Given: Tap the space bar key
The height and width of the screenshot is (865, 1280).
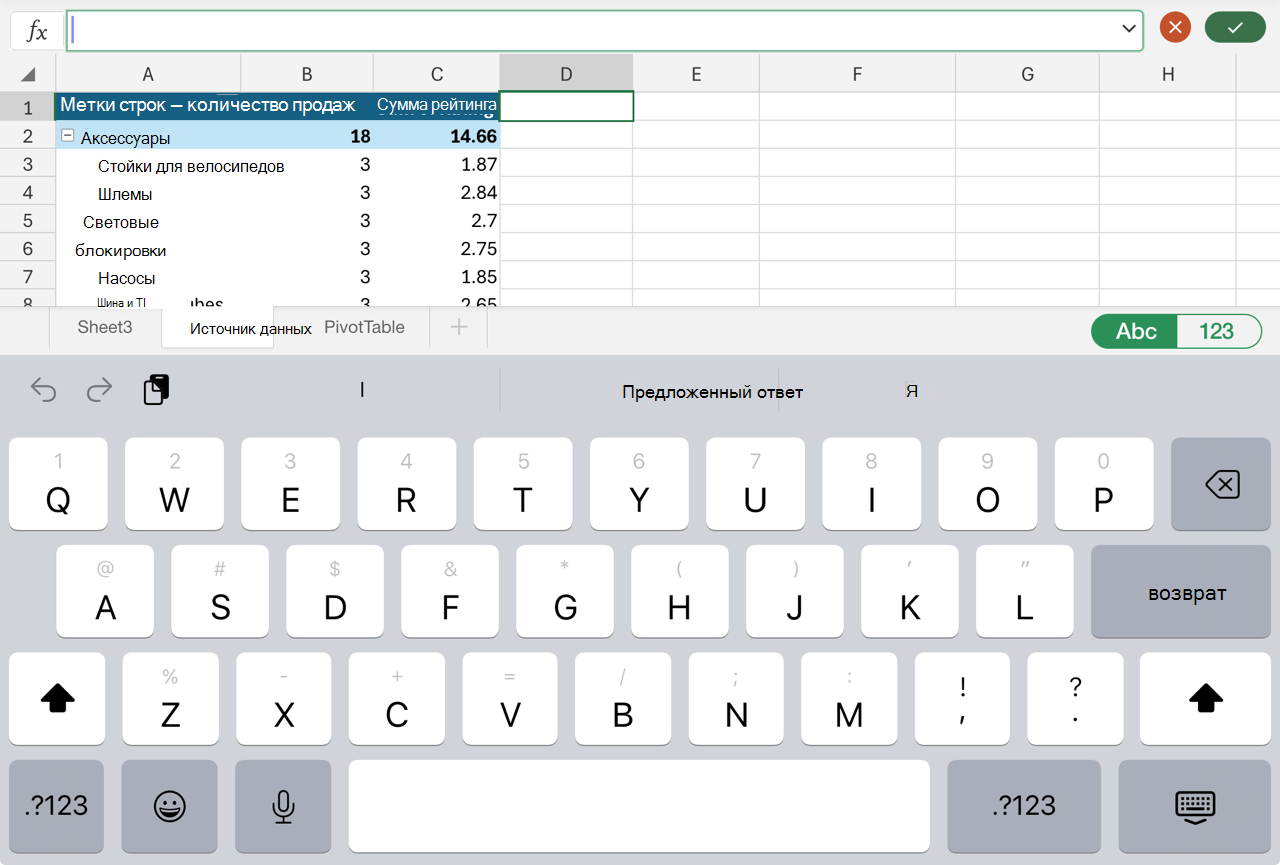Looking at the screenshot, I should 639,806.
